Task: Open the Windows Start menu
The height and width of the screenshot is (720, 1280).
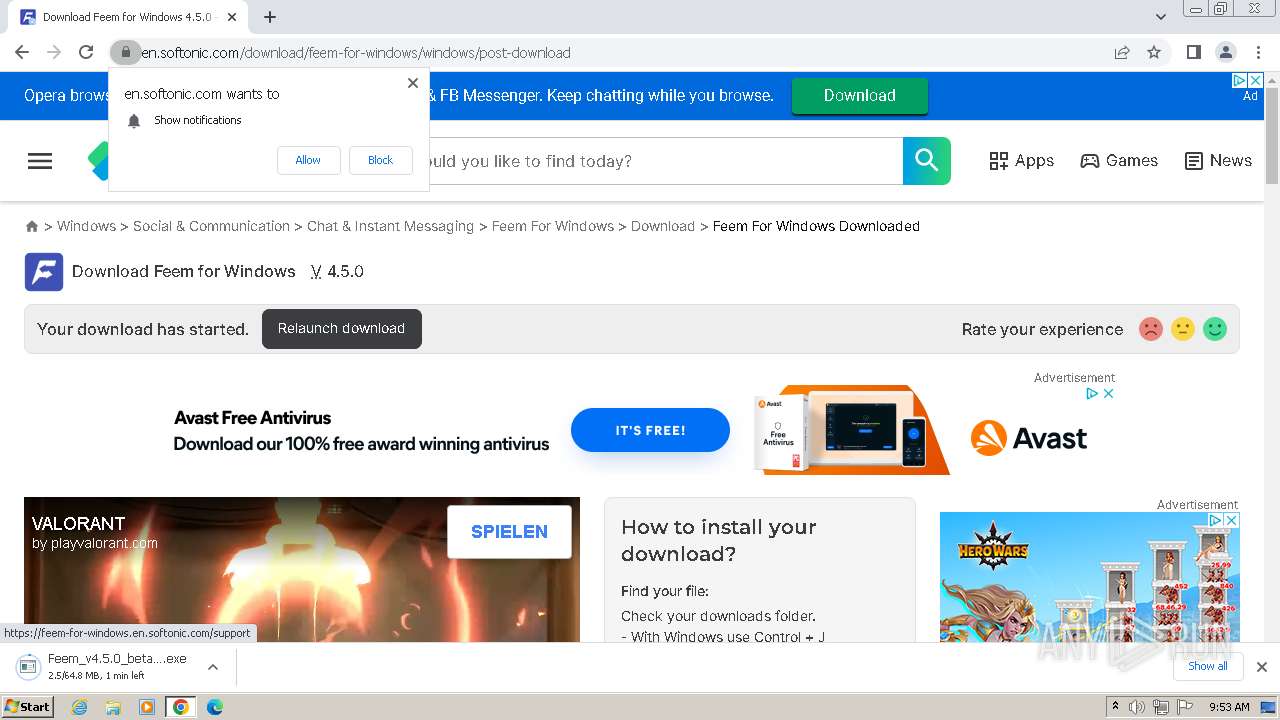Action: pyautogui.click(x=27, y=707)
